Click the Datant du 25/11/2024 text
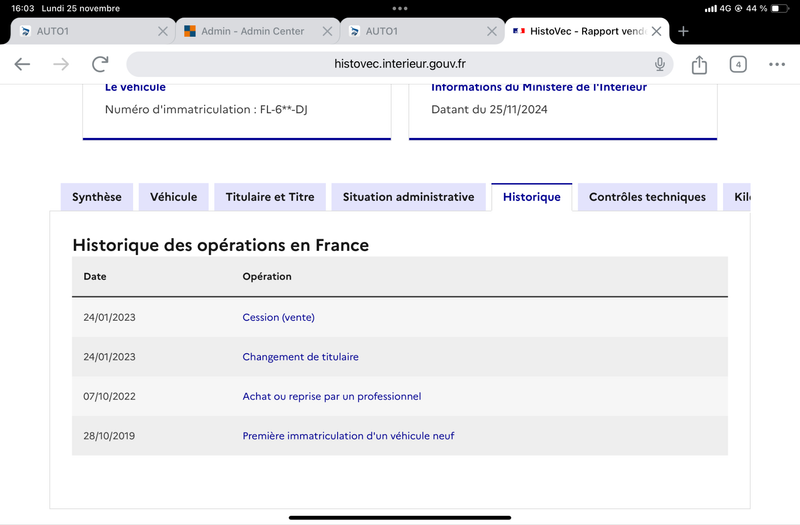This screenshot has width=800, height=525. pyautogui.click(x=489, y=109)
